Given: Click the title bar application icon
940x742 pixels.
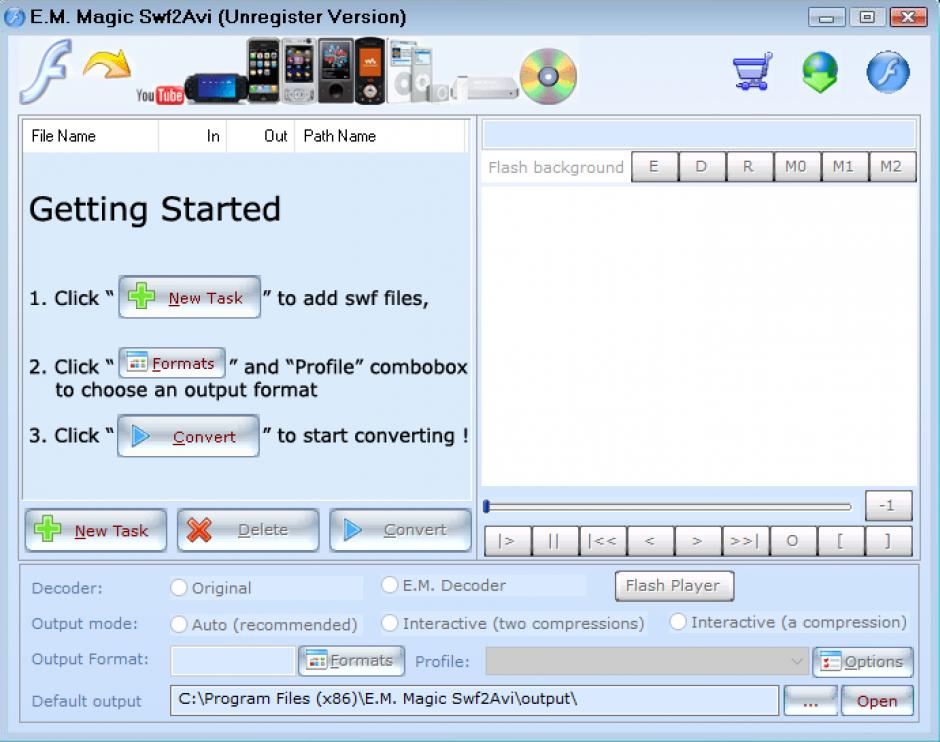Looking at the screenshot, I should coord(14,17).
